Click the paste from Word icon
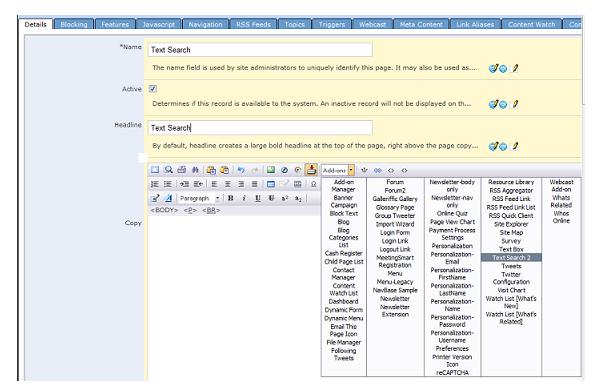The height and width of the screenshot is (392, 607). pos(211,170)
